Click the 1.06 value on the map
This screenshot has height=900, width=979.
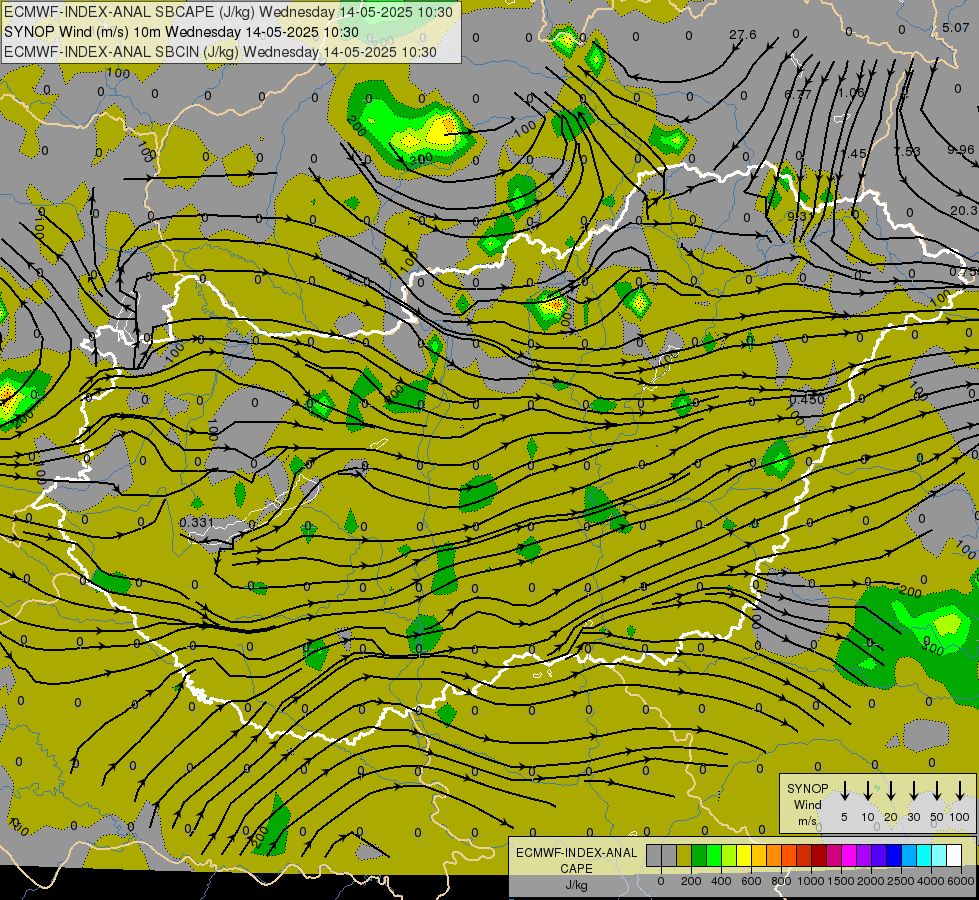click(x=852, y=92)
